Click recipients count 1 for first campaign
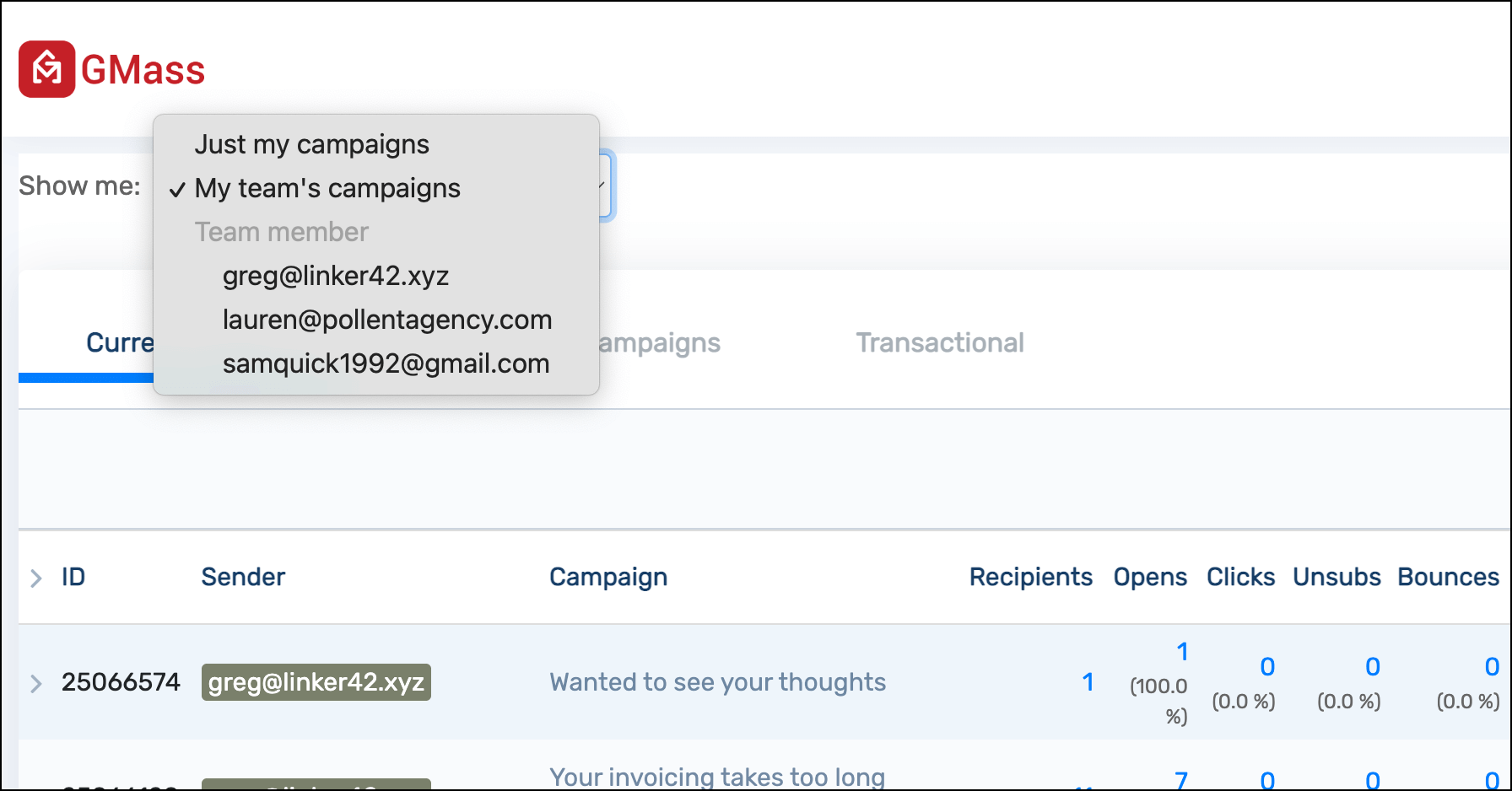1512x791 pixels. (1088, 682)
